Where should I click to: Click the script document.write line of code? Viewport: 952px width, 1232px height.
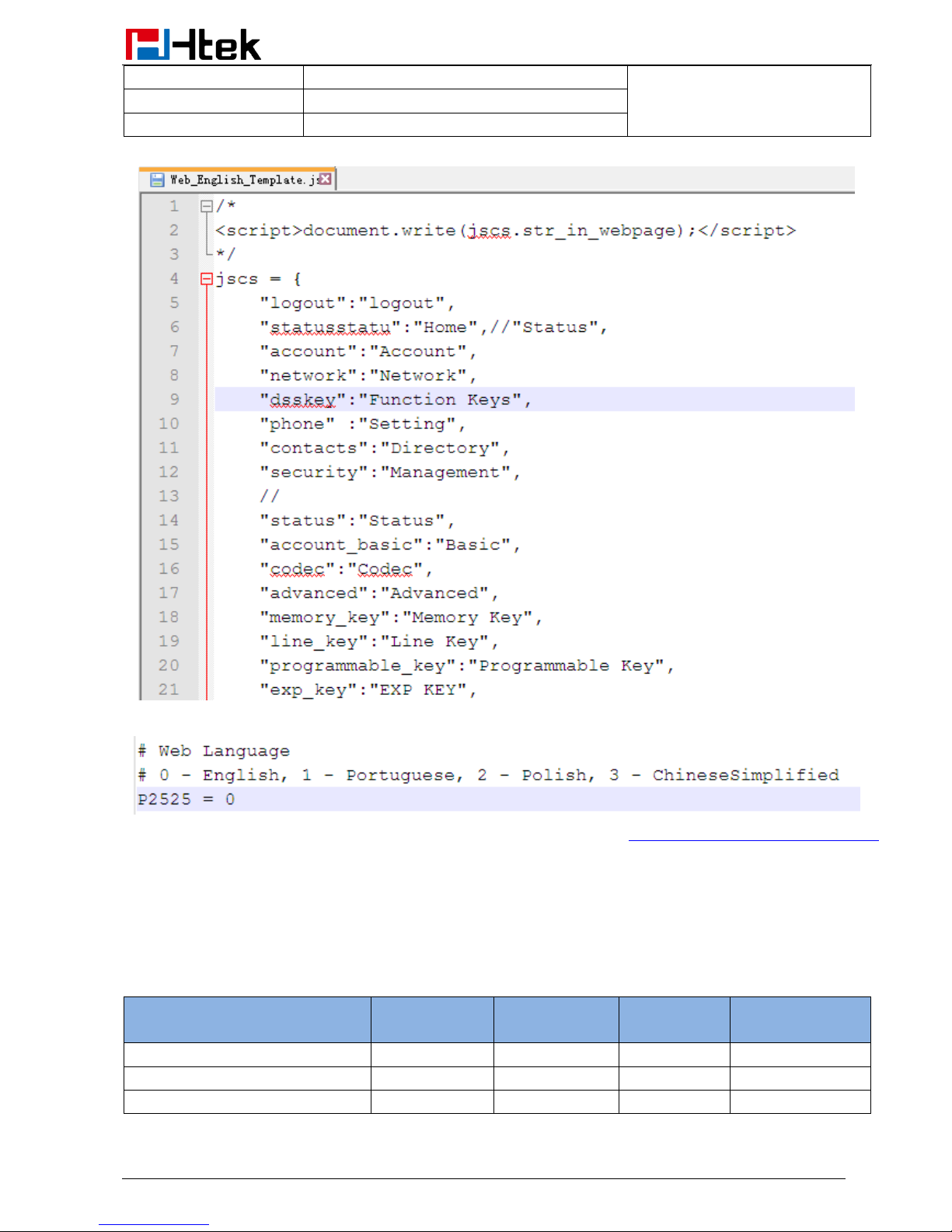pyautogui.click(x=505, y=231)
